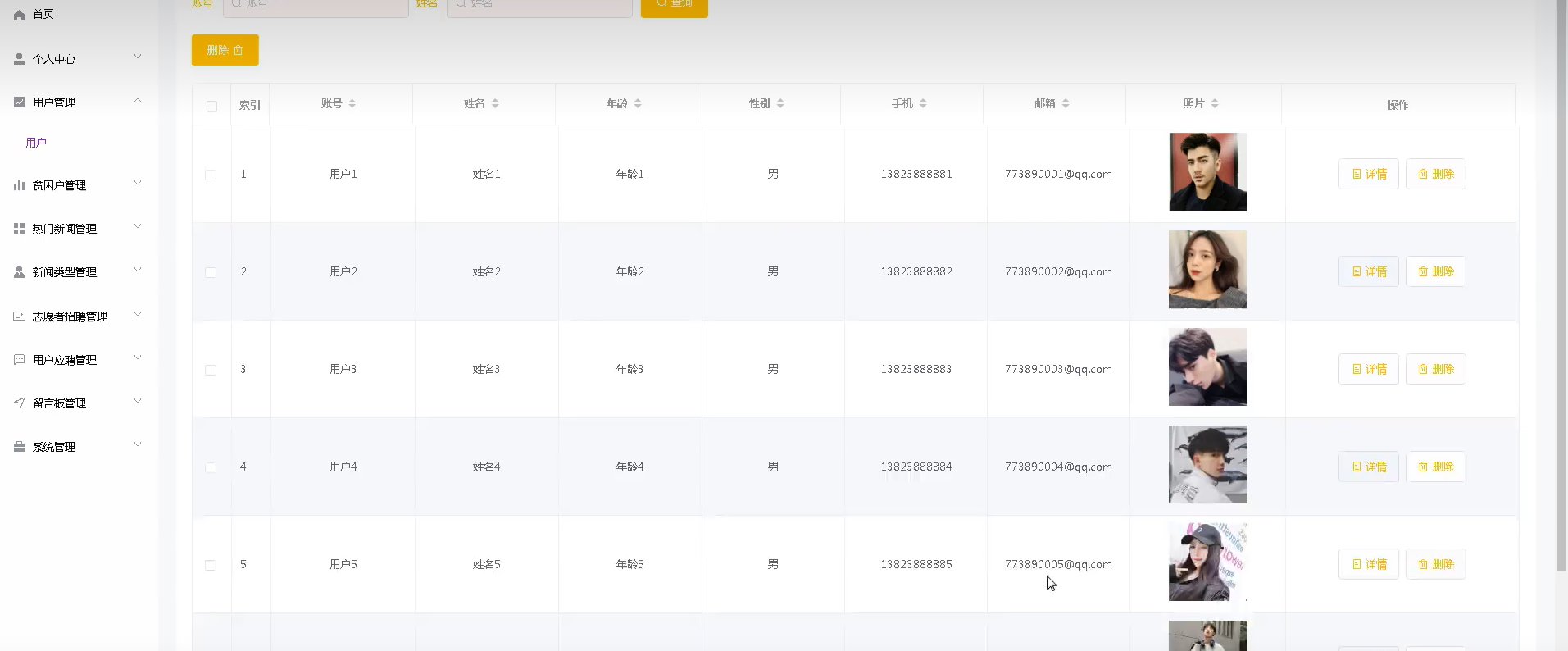Expand the 用户应聘管理 menu chevron
1568x651 pixels.
[x=138, y=357]
